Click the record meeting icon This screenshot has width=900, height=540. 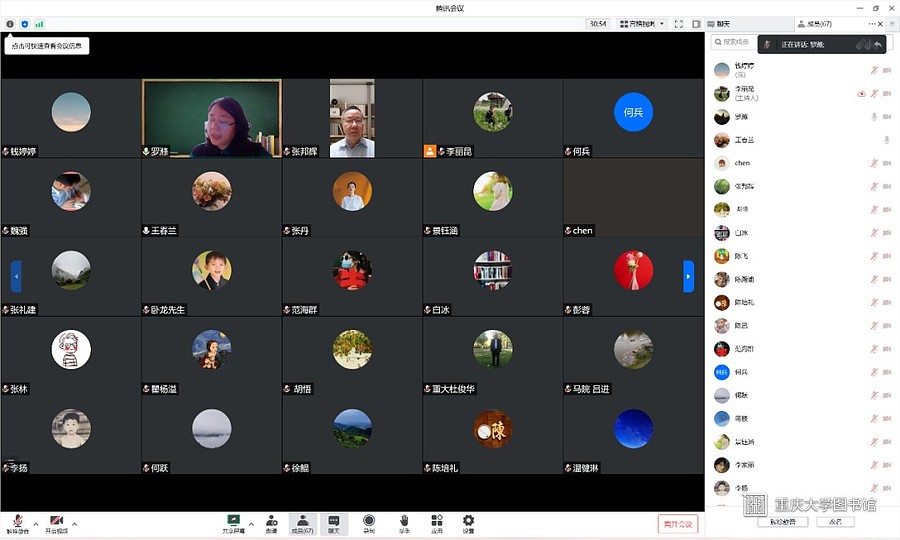pyautogui.click(x=369, y=523)
